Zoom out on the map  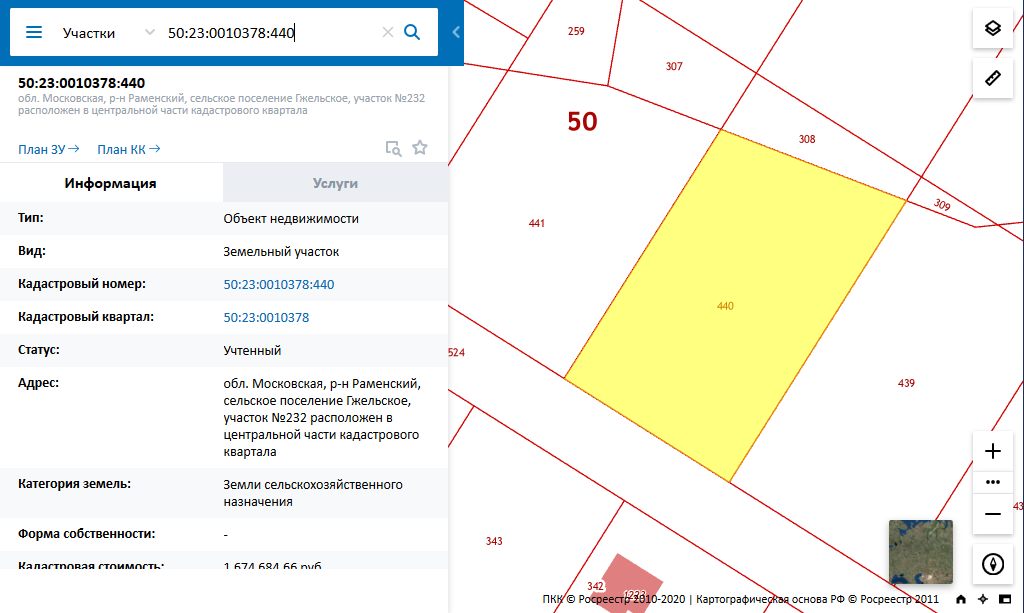pyautogui.click(x=992, y=514)
